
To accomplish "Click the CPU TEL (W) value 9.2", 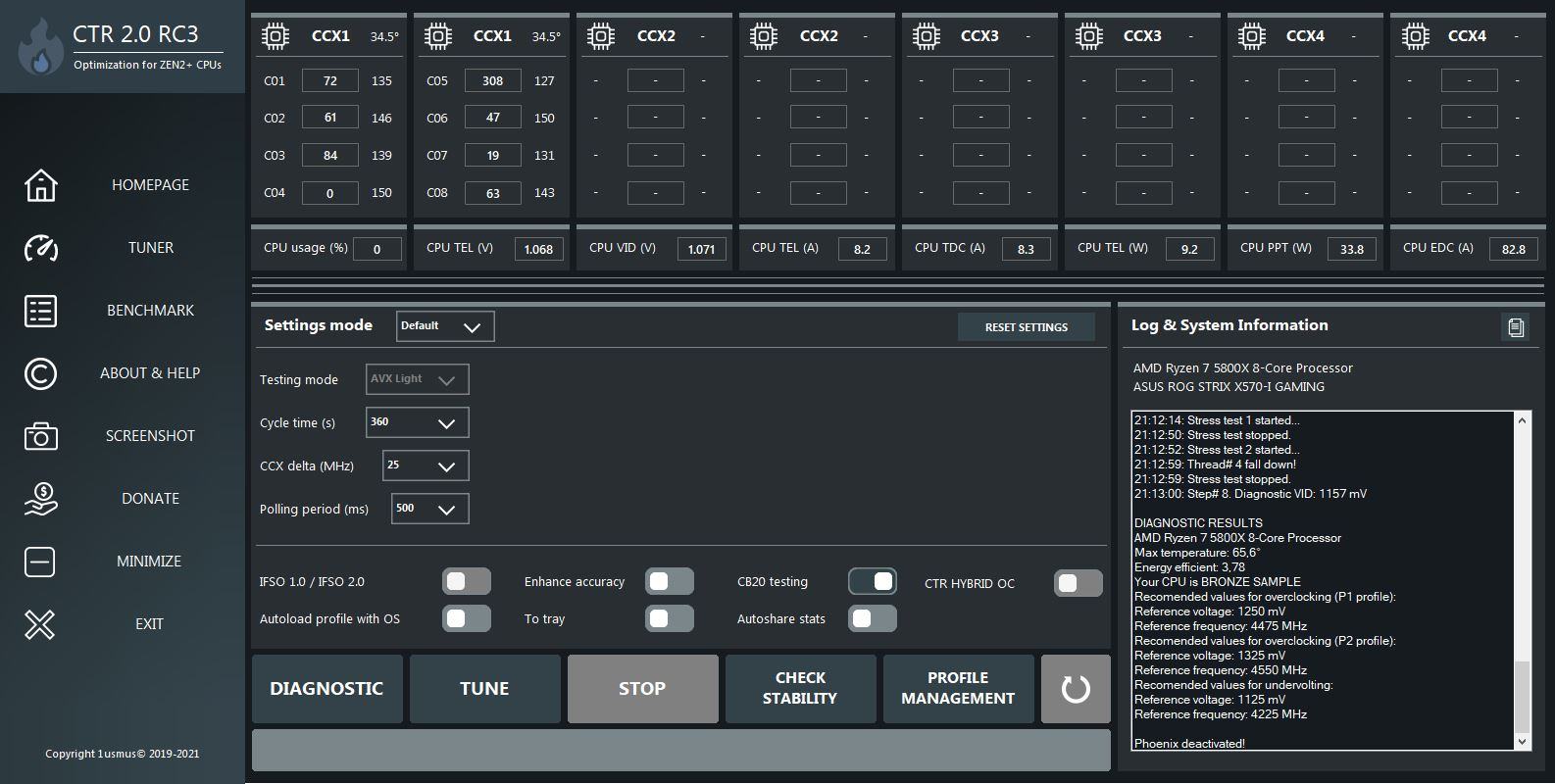I will 1189,249.
